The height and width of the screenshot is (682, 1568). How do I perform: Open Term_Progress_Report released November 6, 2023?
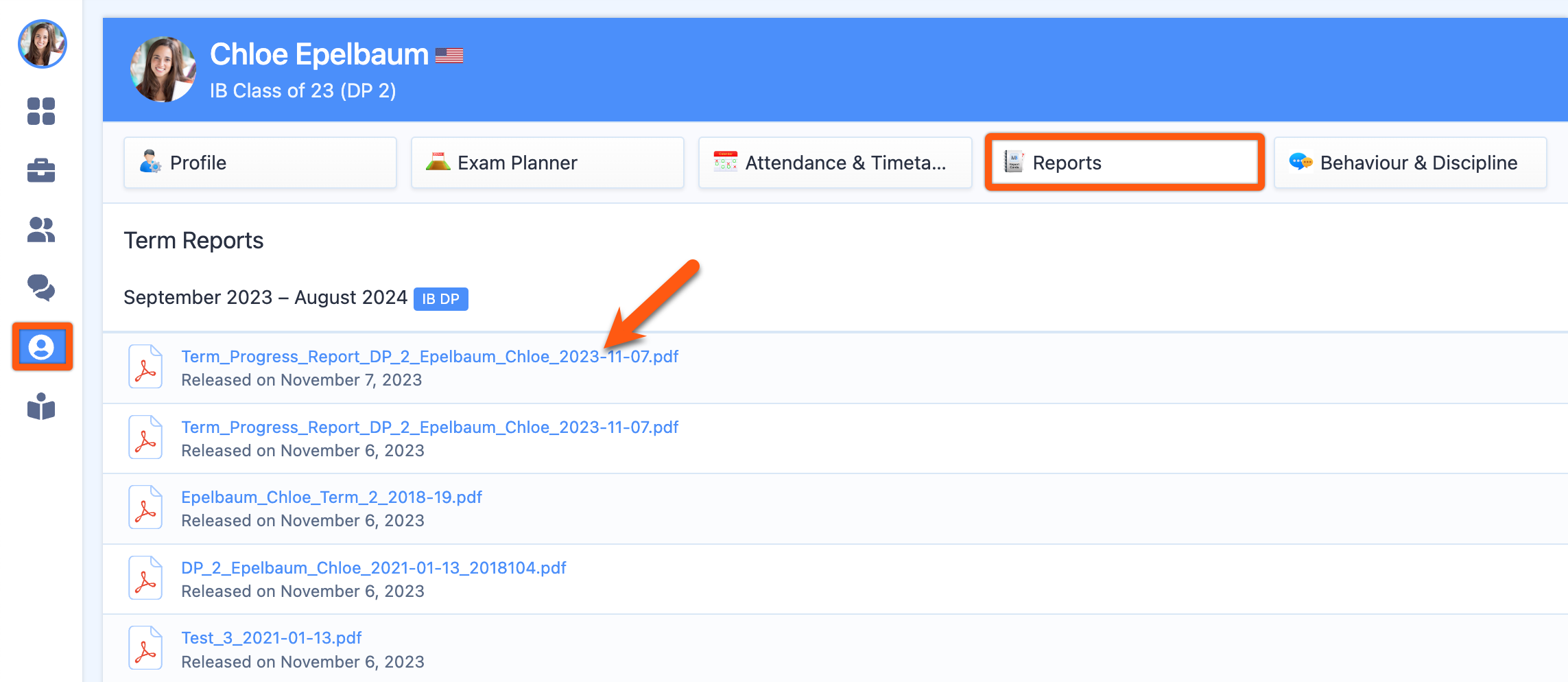pyautogui.click(x=429, y=427)
